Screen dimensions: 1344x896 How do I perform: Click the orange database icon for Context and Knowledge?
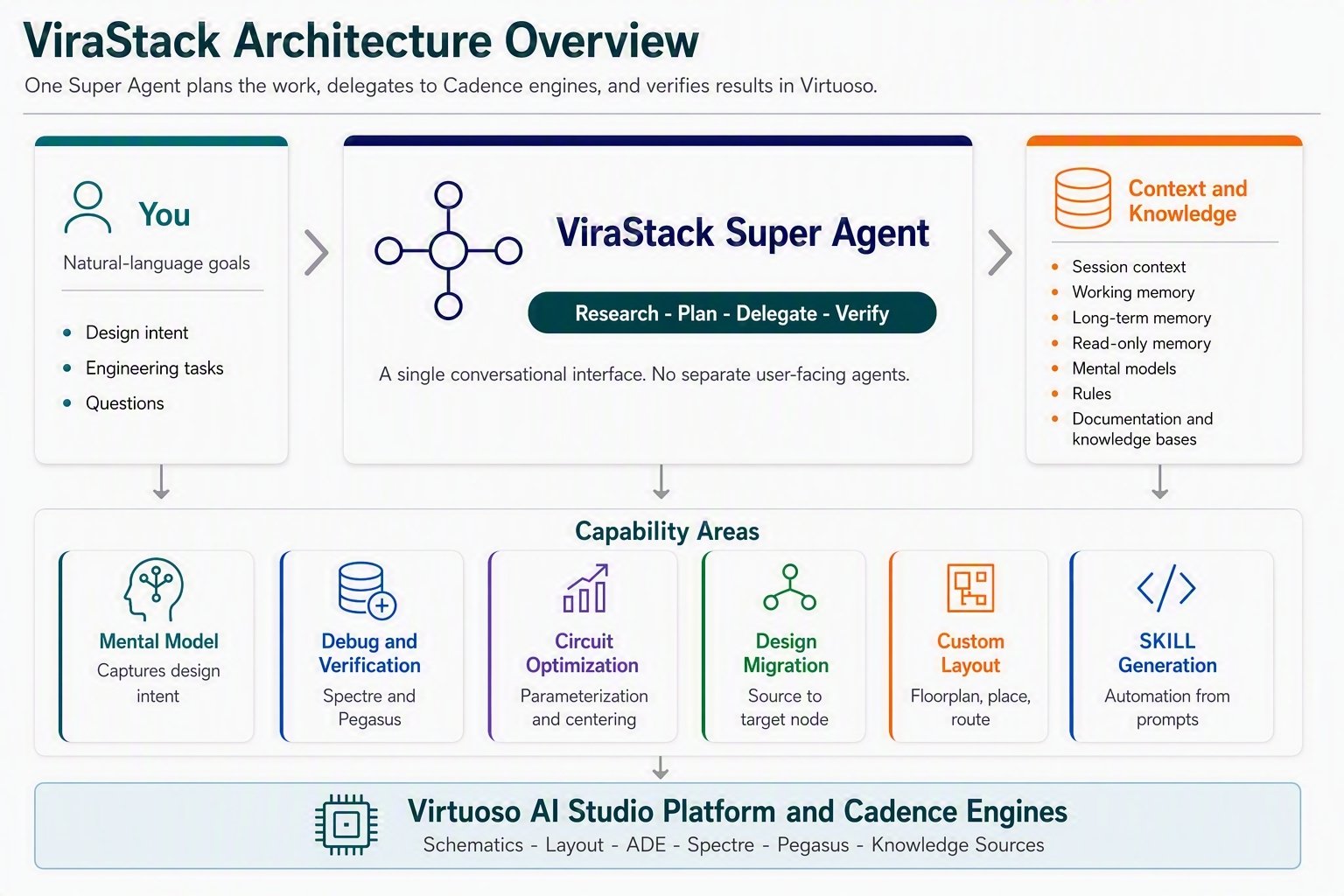click(x=1082, y=199)
